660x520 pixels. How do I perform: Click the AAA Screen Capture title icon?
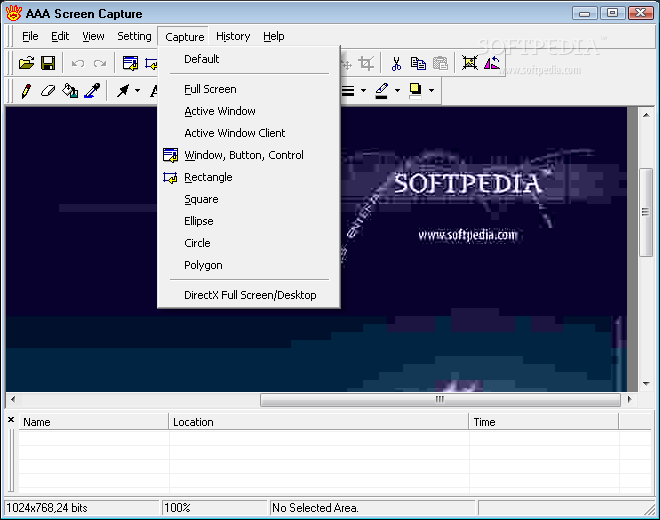tap(14, 13)
